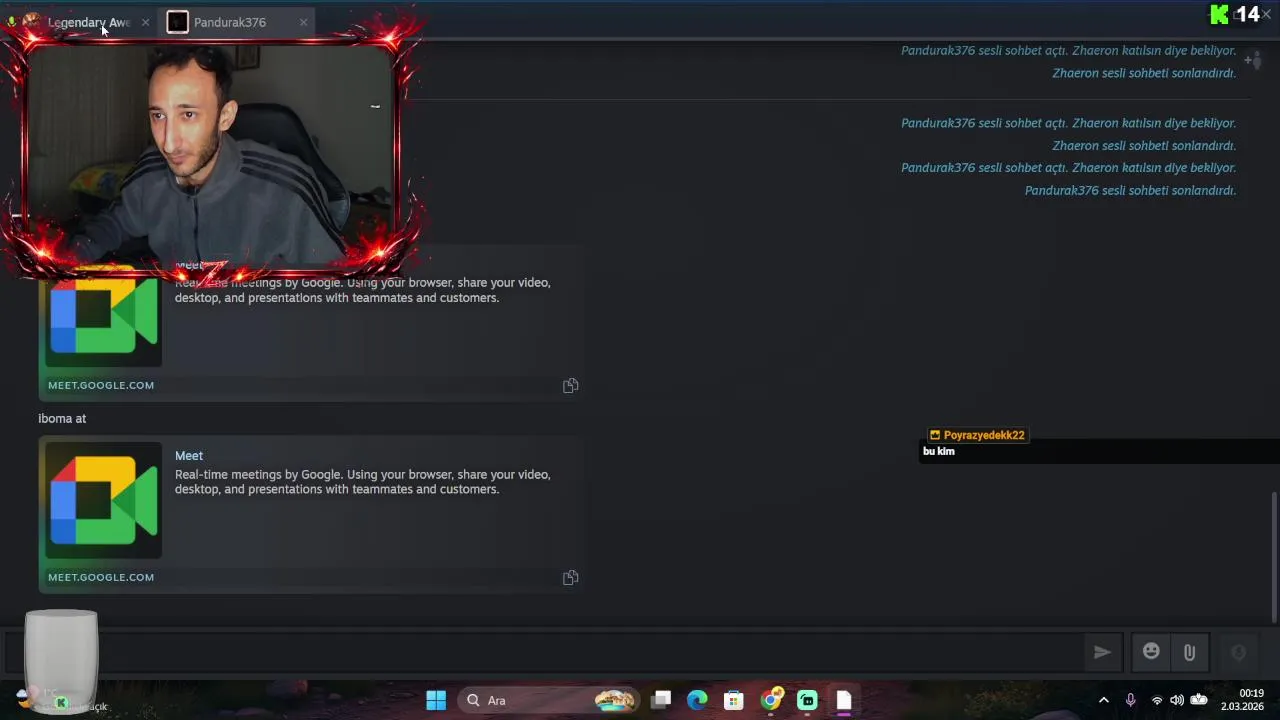Switch to the Pandurak376 chat tab

(x=230, y=22)
